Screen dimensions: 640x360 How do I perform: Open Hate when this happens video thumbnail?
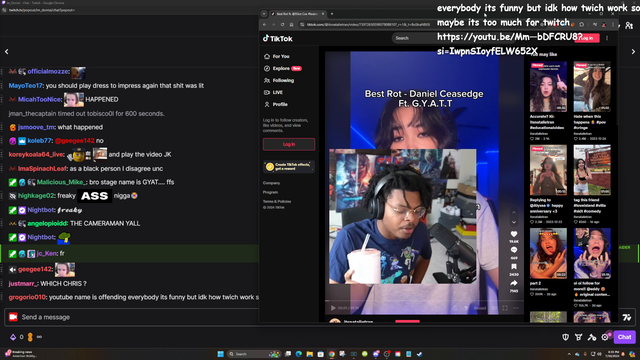click(x=592, y=87)
